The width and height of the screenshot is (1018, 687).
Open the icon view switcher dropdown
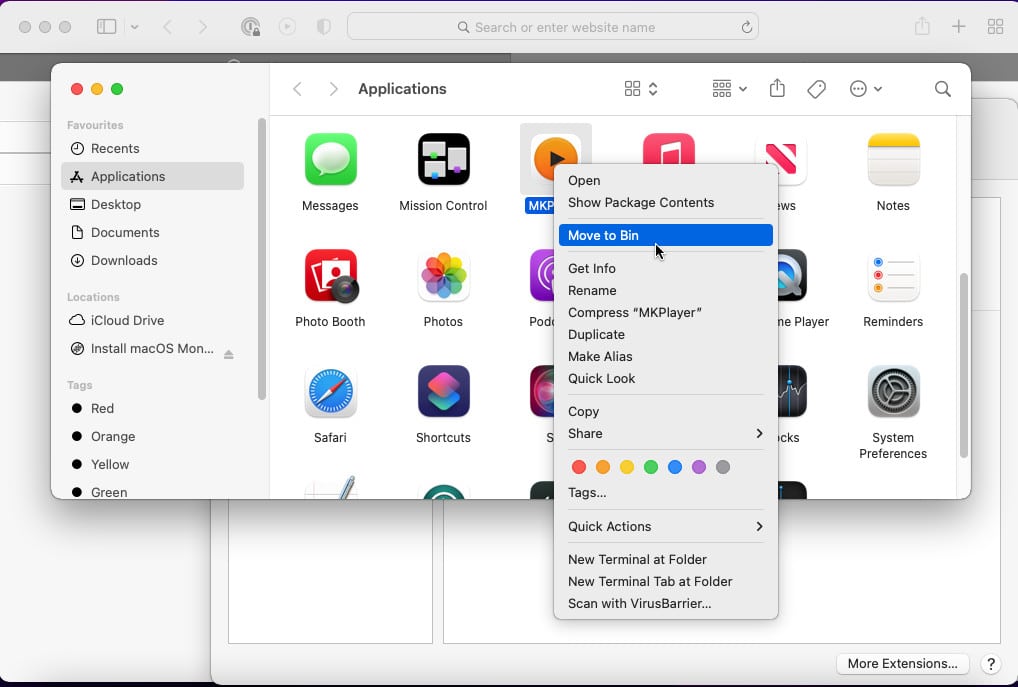pos(641,89)
